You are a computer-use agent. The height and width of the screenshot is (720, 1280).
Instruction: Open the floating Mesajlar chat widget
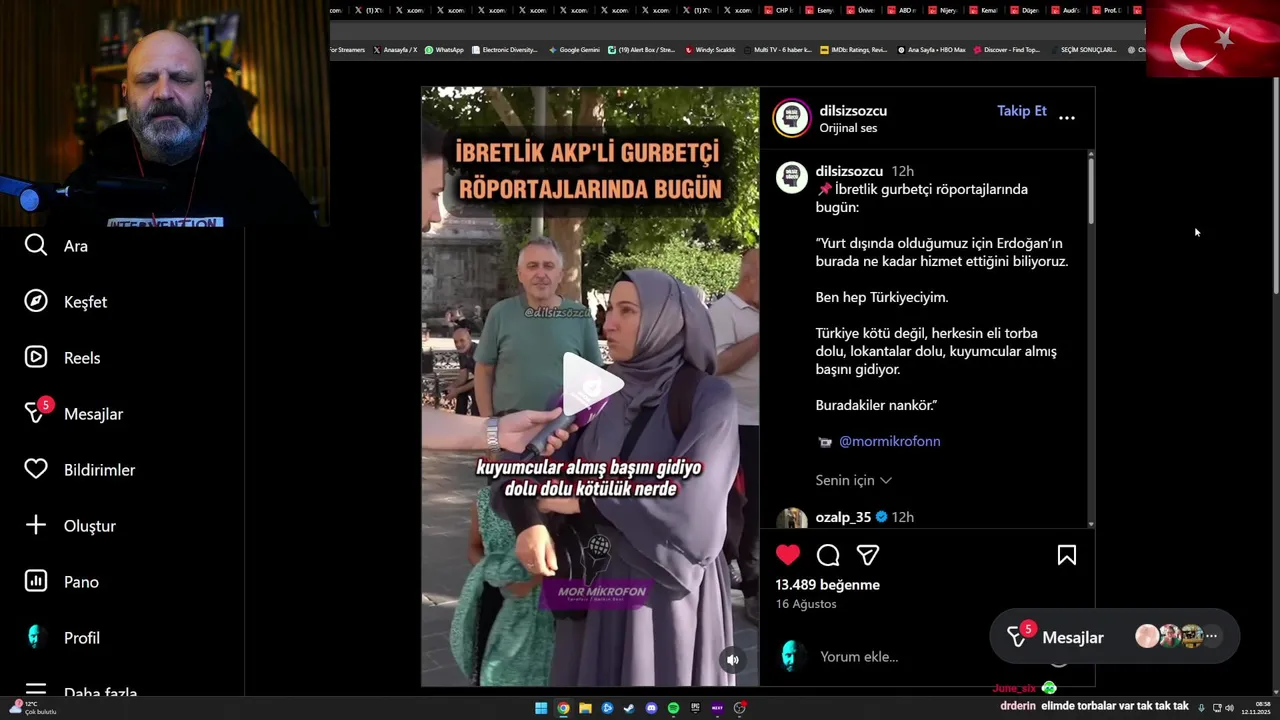1114,637
